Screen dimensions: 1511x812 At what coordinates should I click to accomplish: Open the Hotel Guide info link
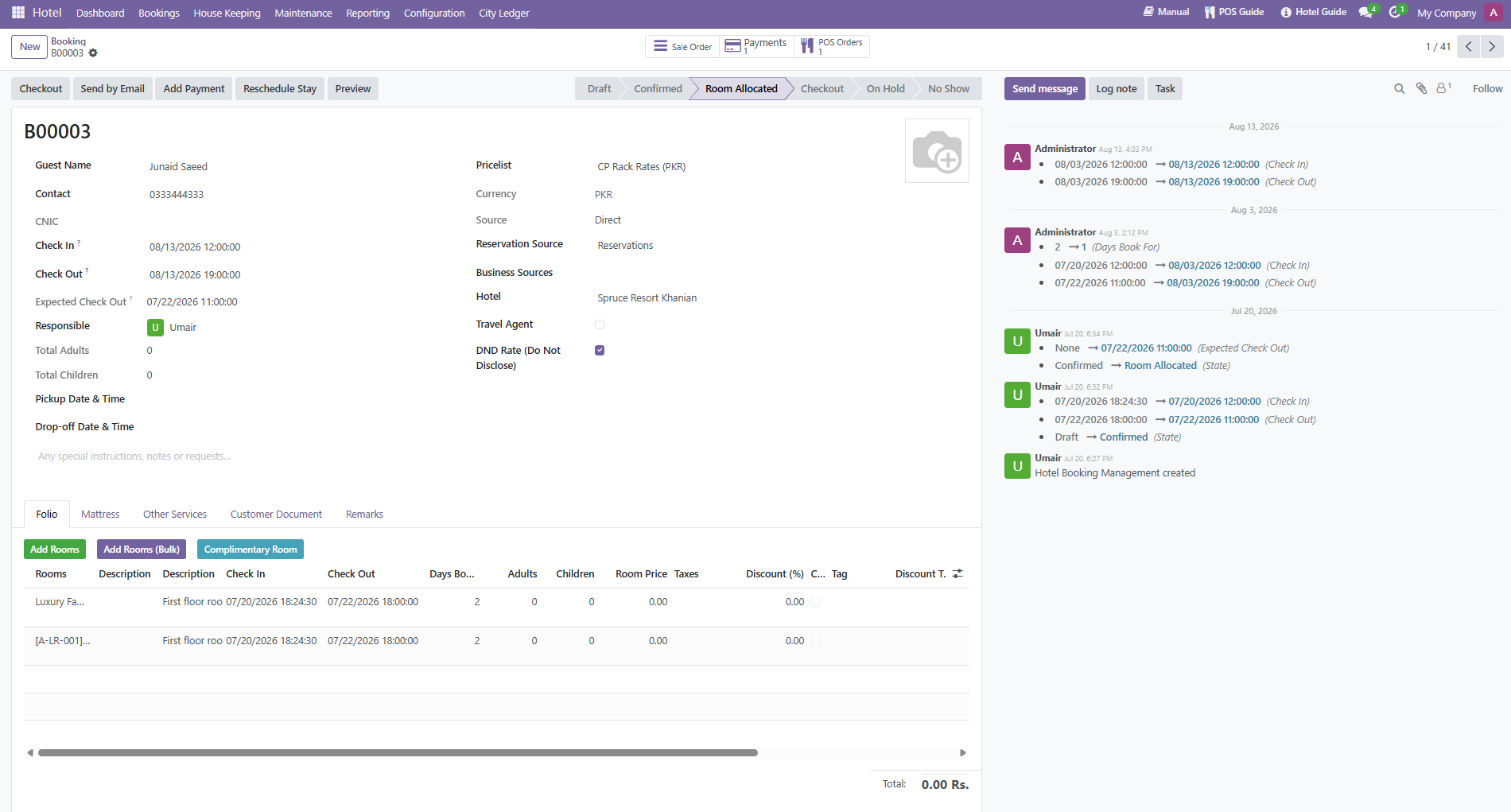pos(1313,12)
